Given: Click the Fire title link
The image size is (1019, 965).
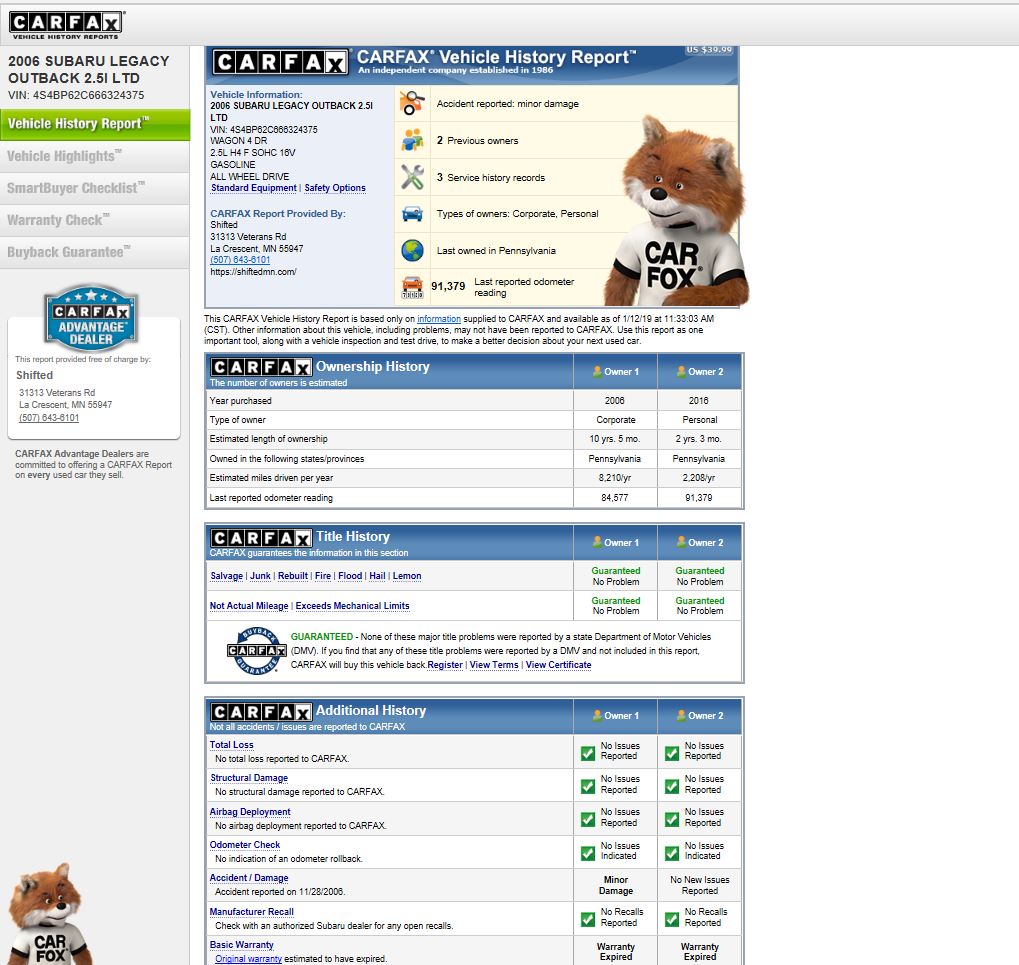Looking at the screenshot, I should coord(323,576).
